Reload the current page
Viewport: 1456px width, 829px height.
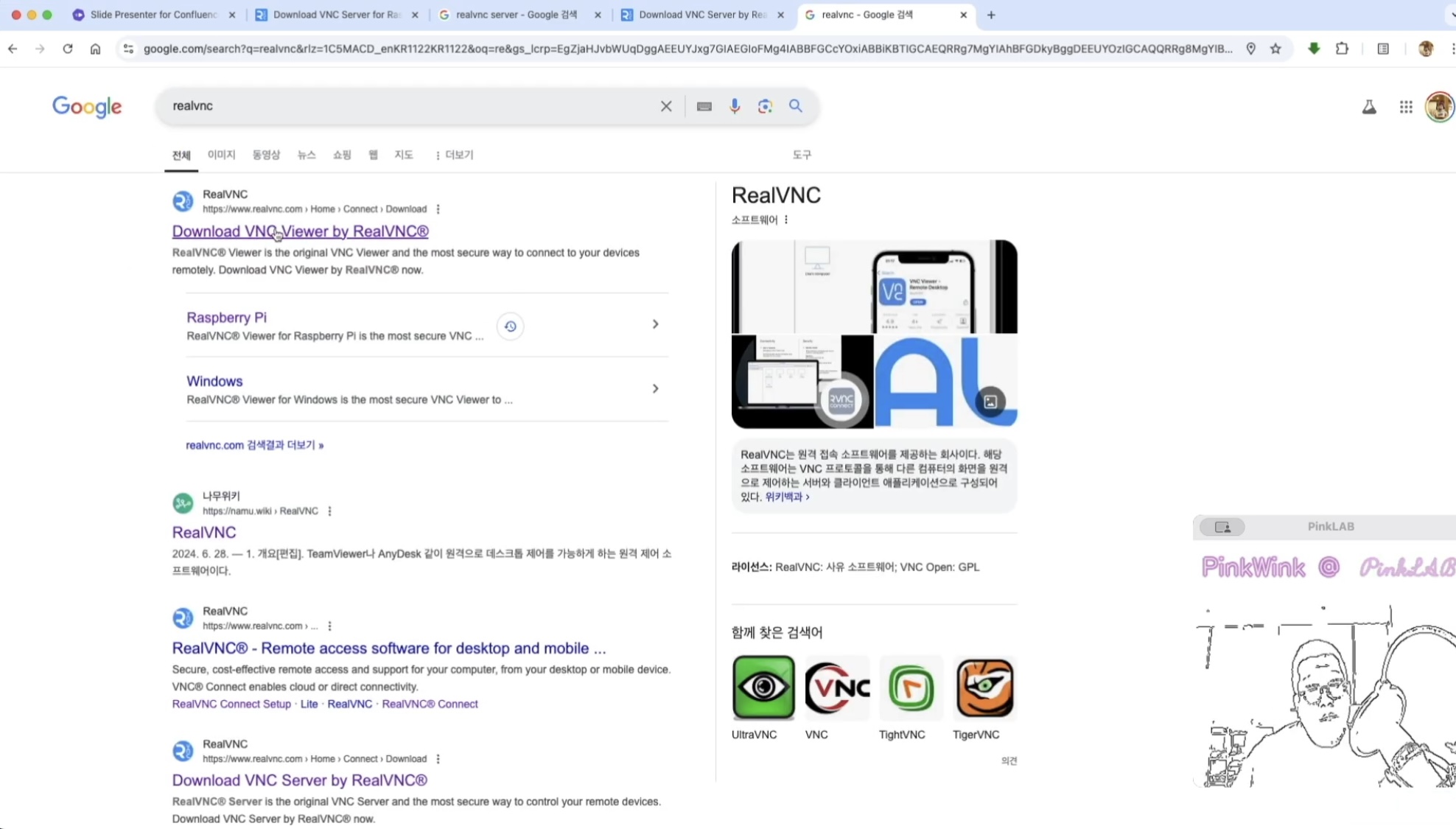pyautogui.click(x=68, y=49)
